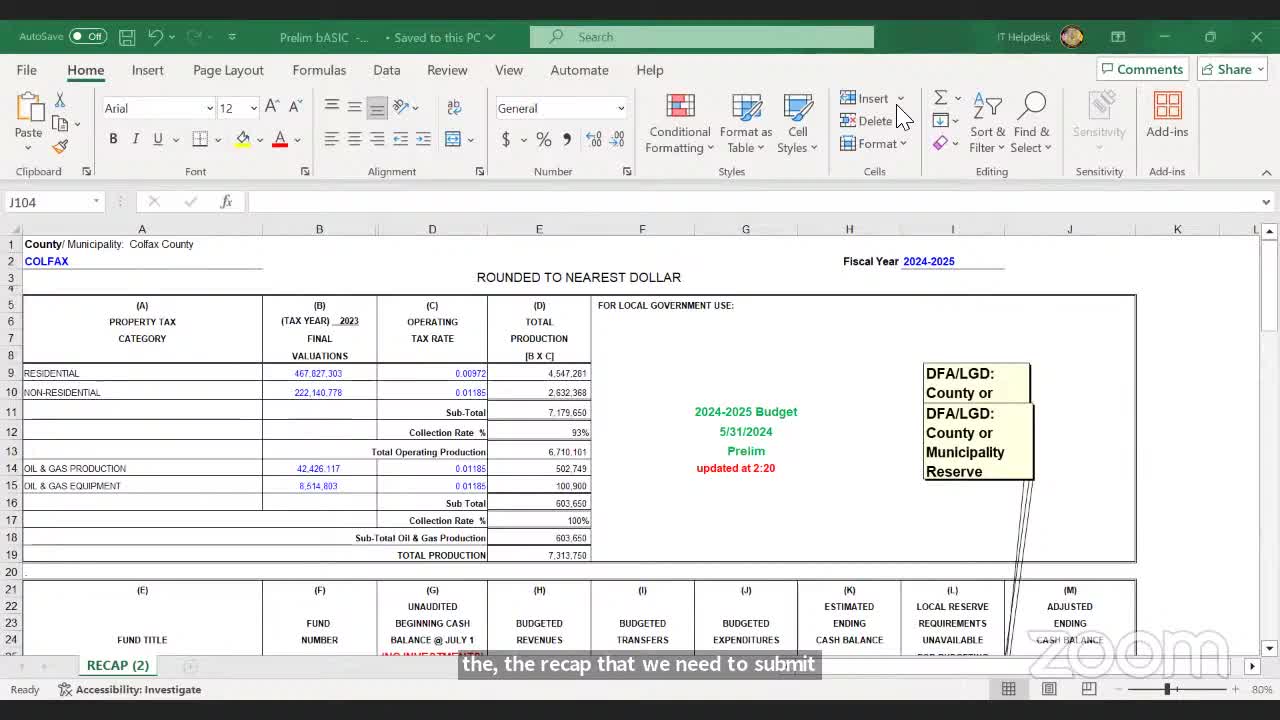Open Conditional Formatting options
Viewport: 1280px width, 720px height.
pos(679,124)
